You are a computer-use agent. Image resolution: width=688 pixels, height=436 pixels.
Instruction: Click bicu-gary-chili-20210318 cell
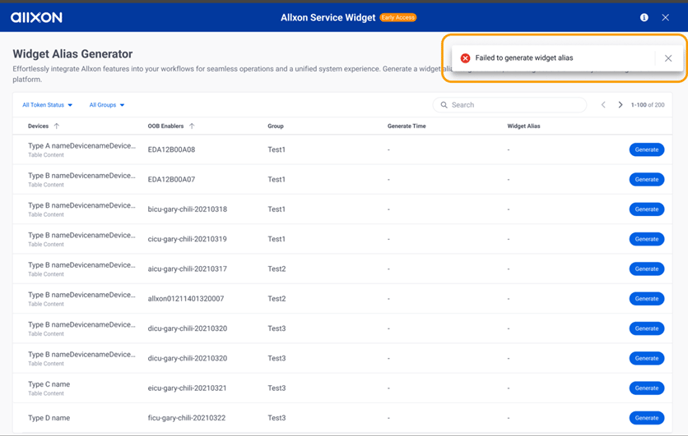tap(187, 209)
